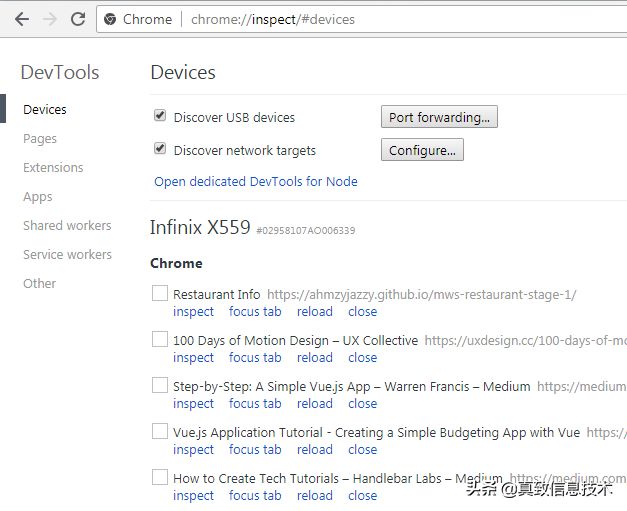Open the Port forwarding dialog
627x511 pixels.
[x=439, y=117]
